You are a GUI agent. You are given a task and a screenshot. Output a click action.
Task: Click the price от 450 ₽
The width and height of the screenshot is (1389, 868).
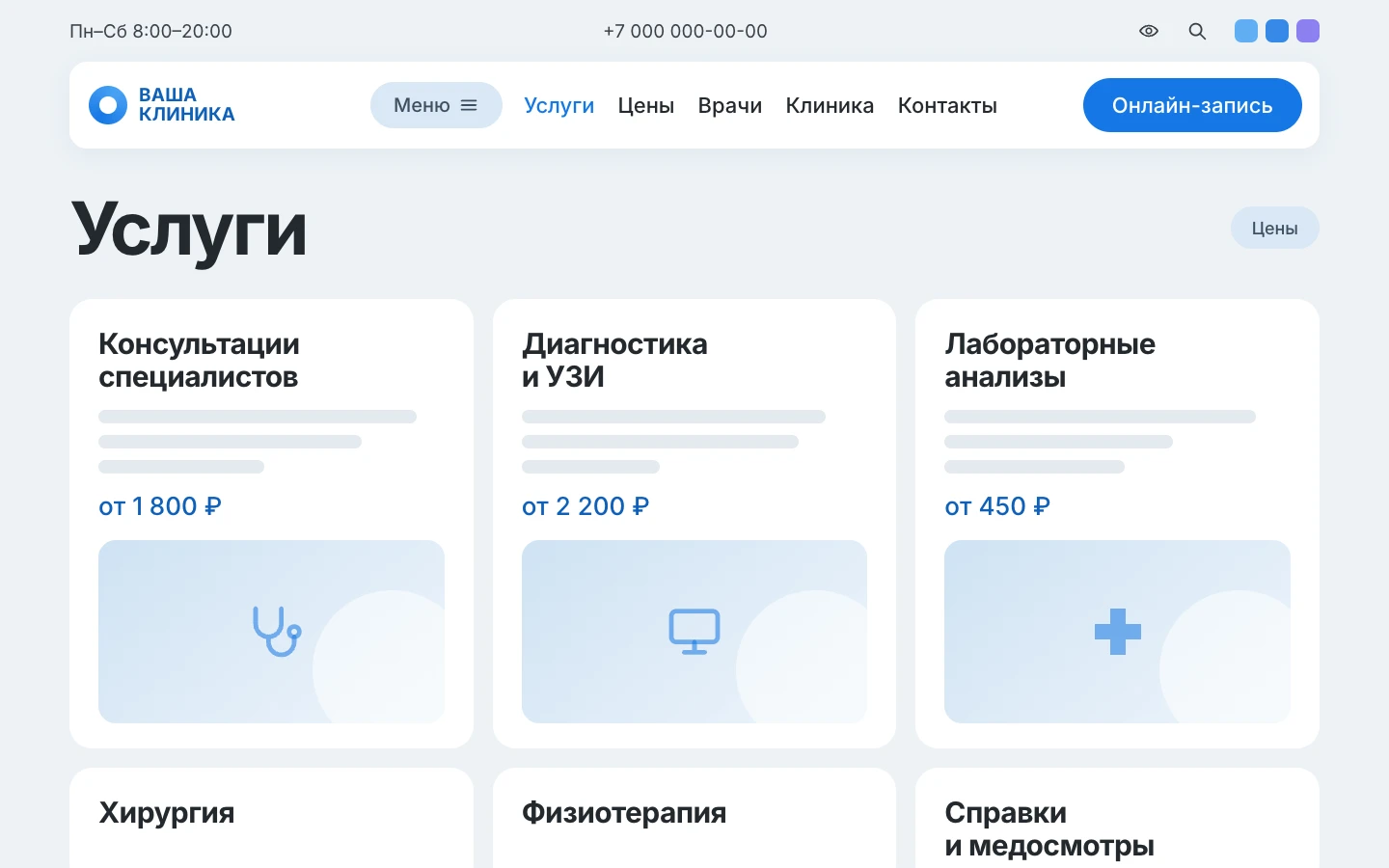coord(997,506)
